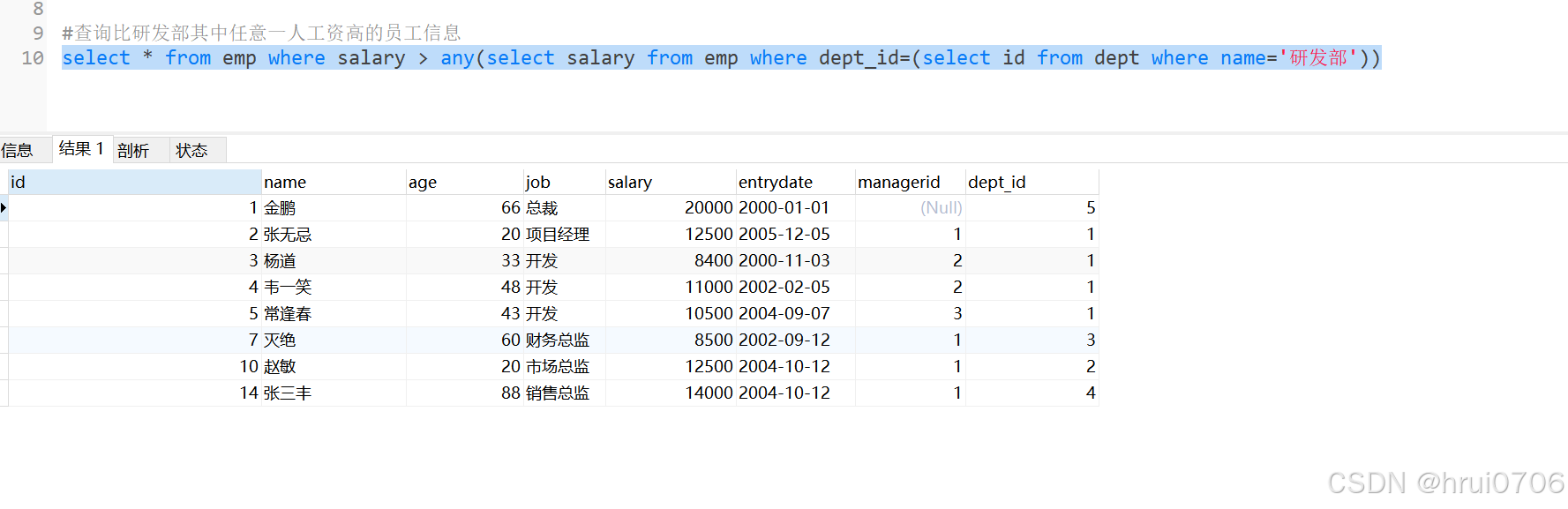1568x509 pixels.
Task: Click the salary cell 20000
Action: (671, 208)
